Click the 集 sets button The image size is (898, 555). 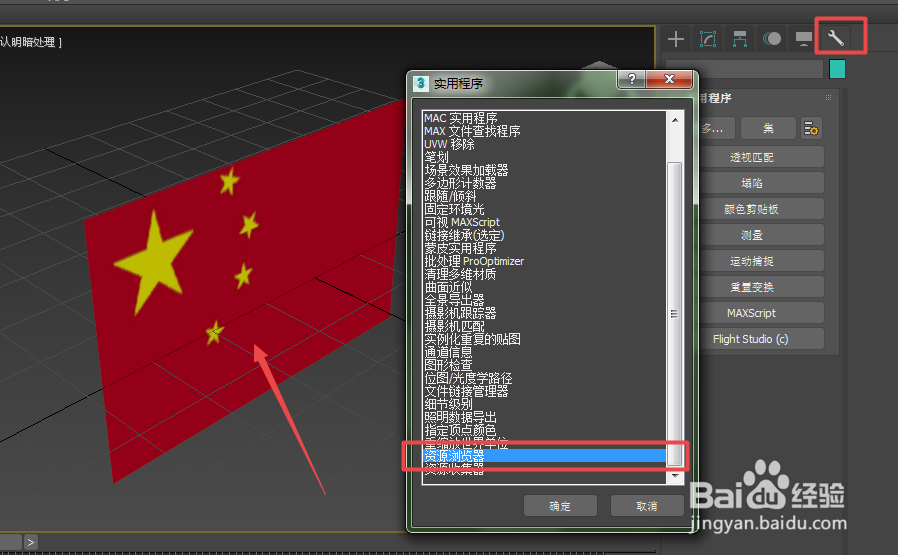pos(768,128)
